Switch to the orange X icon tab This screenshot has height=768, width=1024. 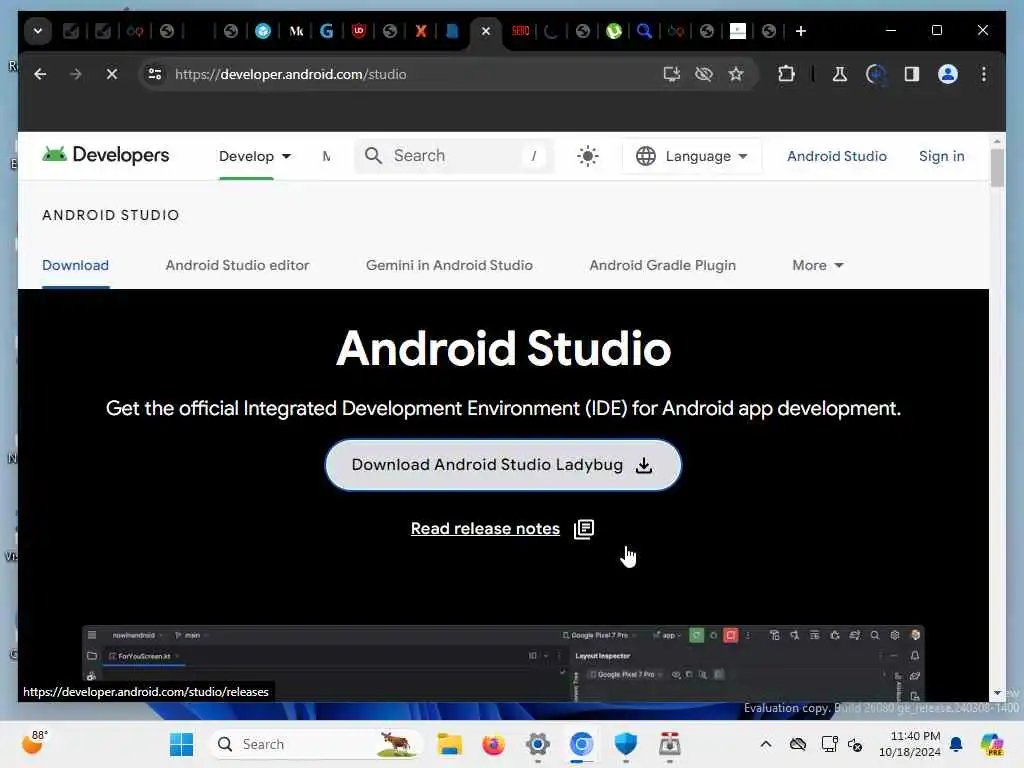point(421,31)
